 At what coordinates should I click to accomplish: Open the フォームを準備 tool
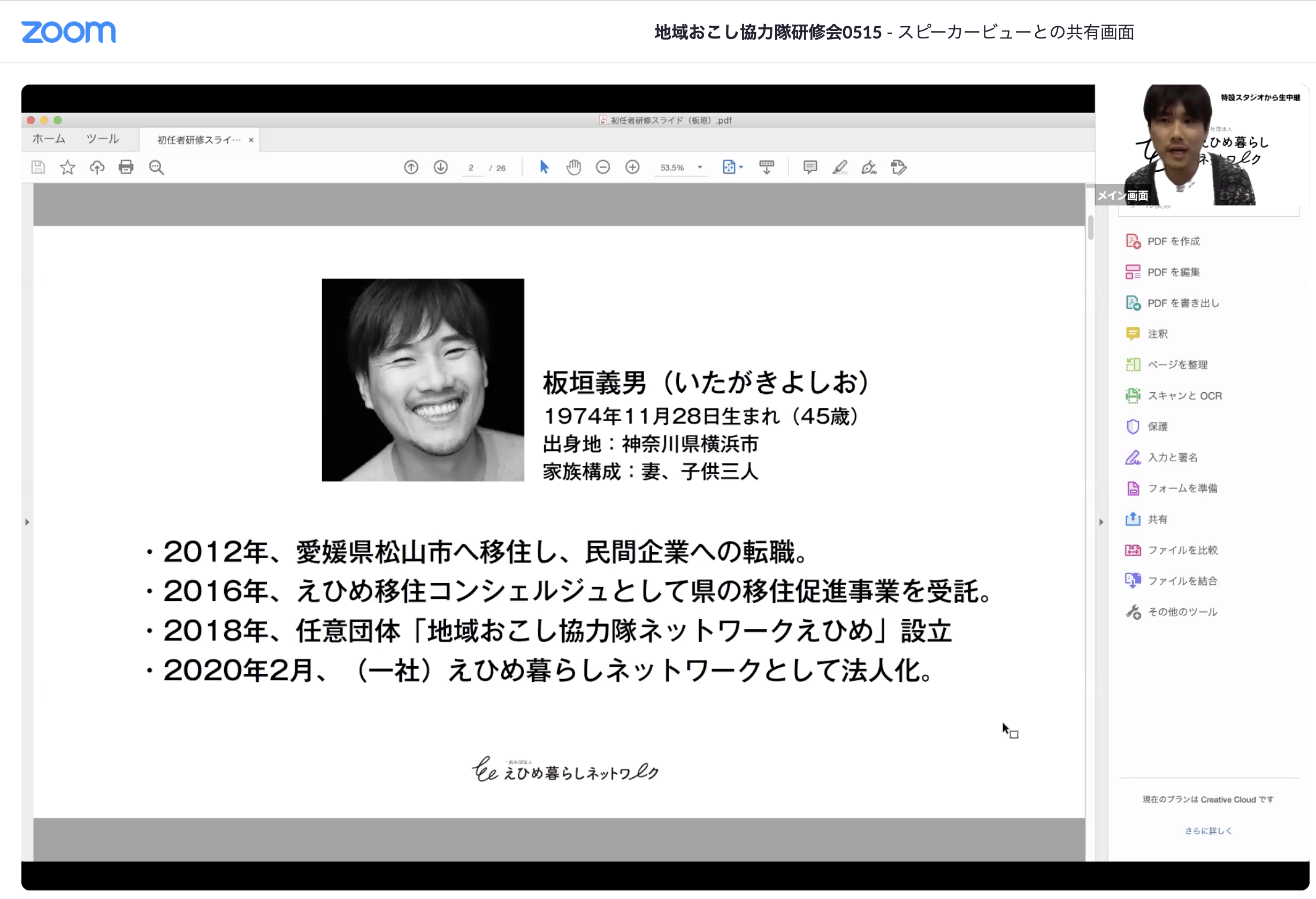point(1172,489)
